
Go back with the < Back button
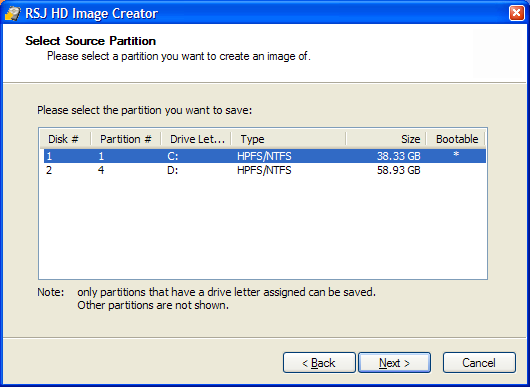[x=319, y=363]
